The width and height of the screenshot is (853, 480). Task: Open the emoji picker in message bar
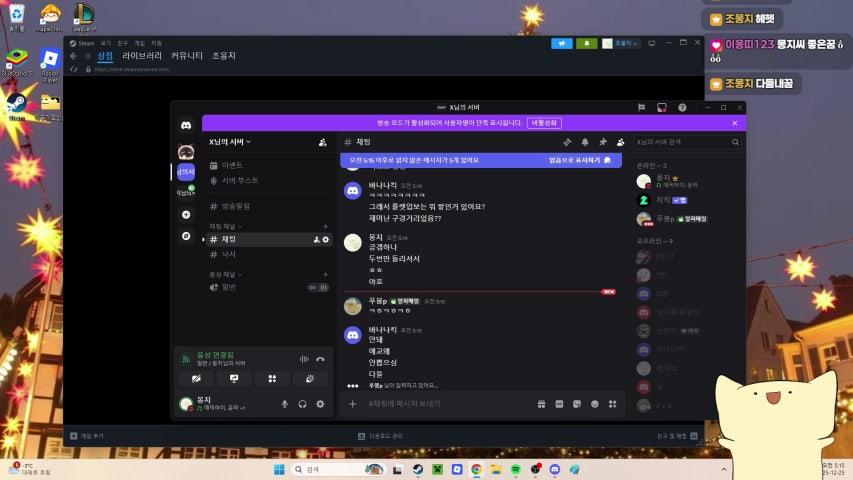coord(595,404)
